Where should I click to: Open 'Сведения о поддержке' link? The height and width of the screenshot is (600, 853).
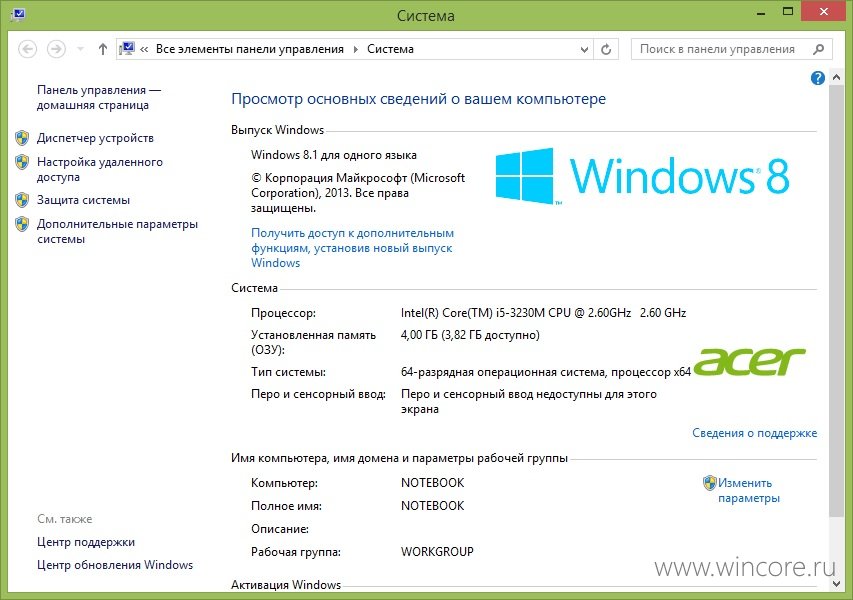(x=755, y=433)
